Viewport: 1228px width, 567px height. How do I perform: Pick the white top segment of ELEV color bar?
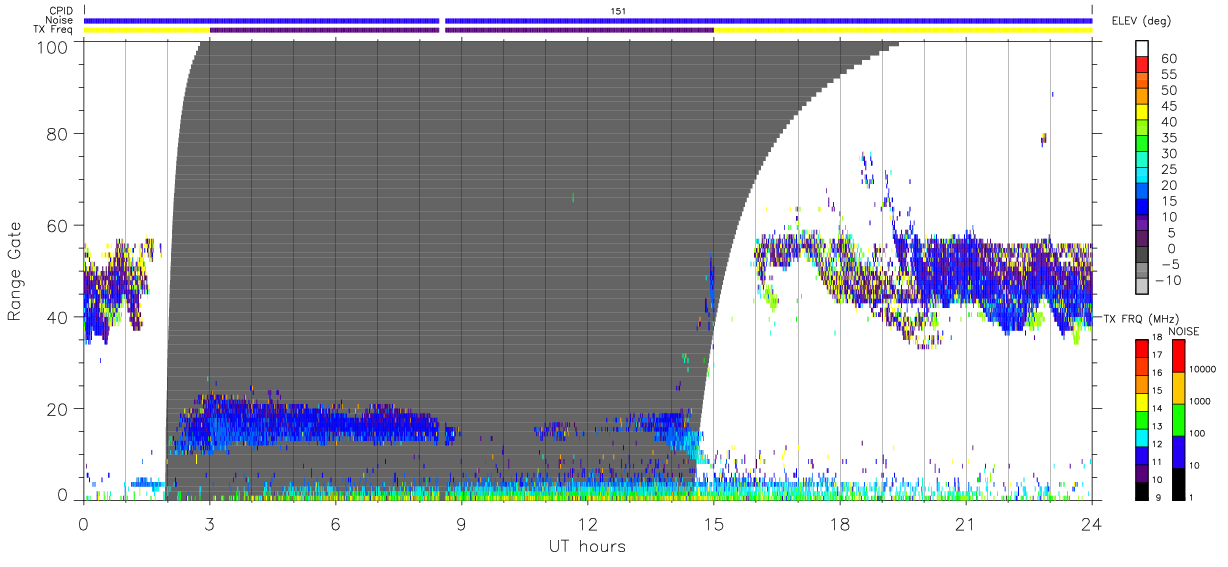coord(1142,49)
